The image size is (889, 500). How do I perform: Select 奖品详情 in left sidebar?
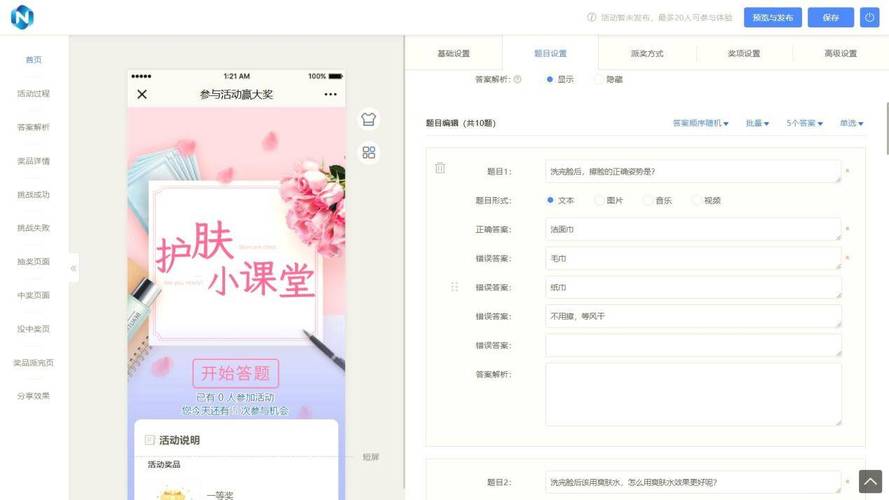(33, 161)
